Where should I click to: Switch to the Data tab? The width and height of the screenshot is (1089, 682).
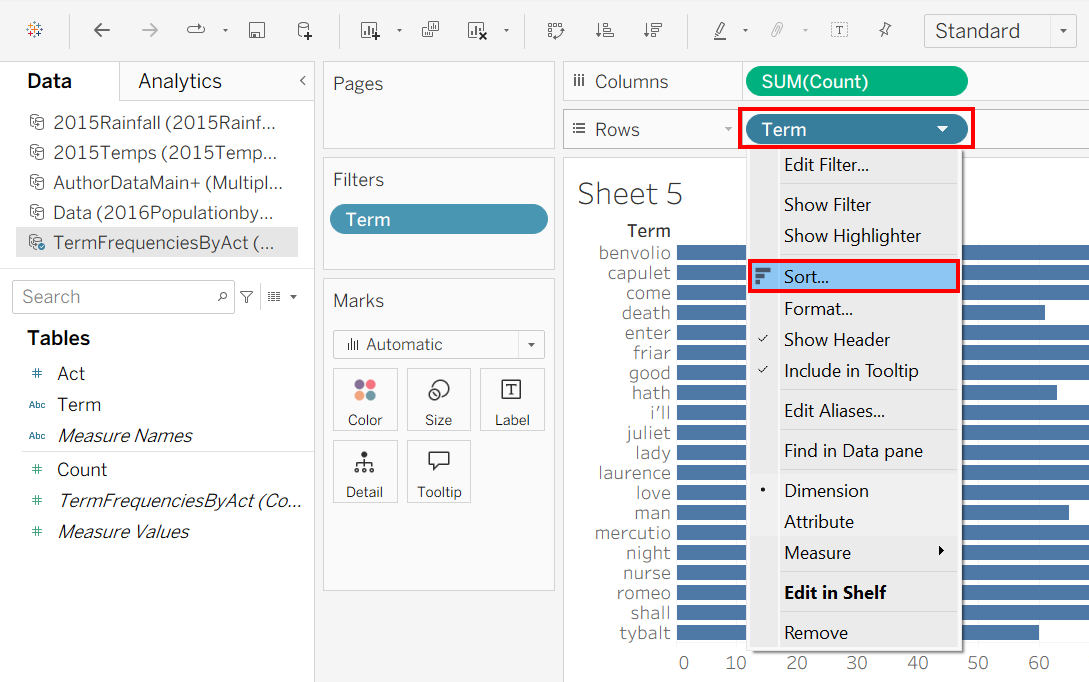tap(49, 81)
